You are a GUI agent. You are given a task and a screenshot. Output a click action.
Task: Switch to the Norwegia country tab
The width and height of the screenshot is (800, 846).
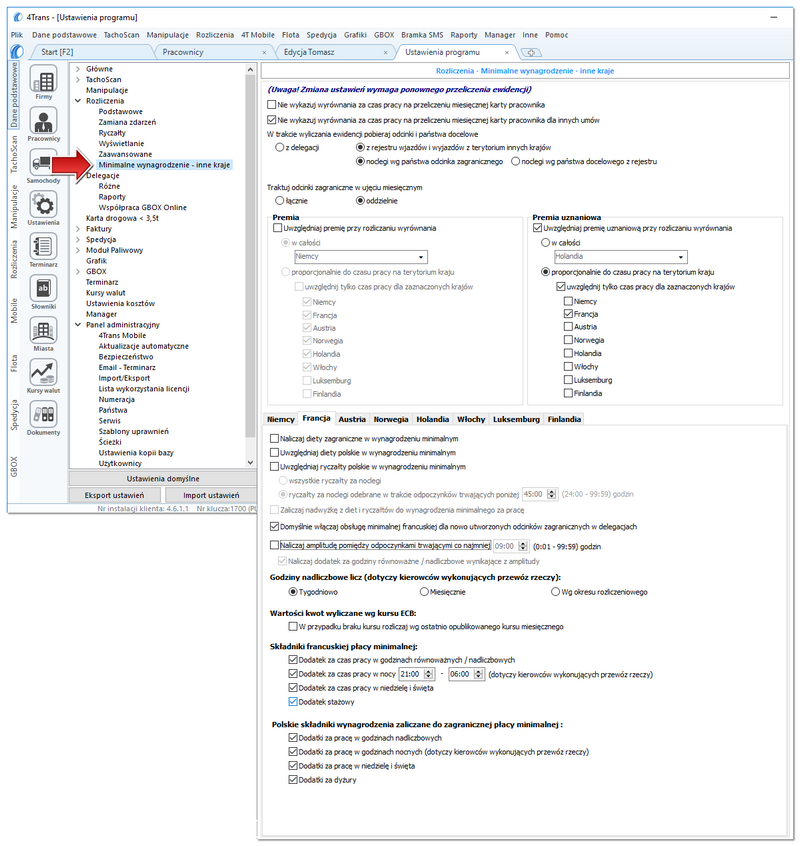point(391,419)
